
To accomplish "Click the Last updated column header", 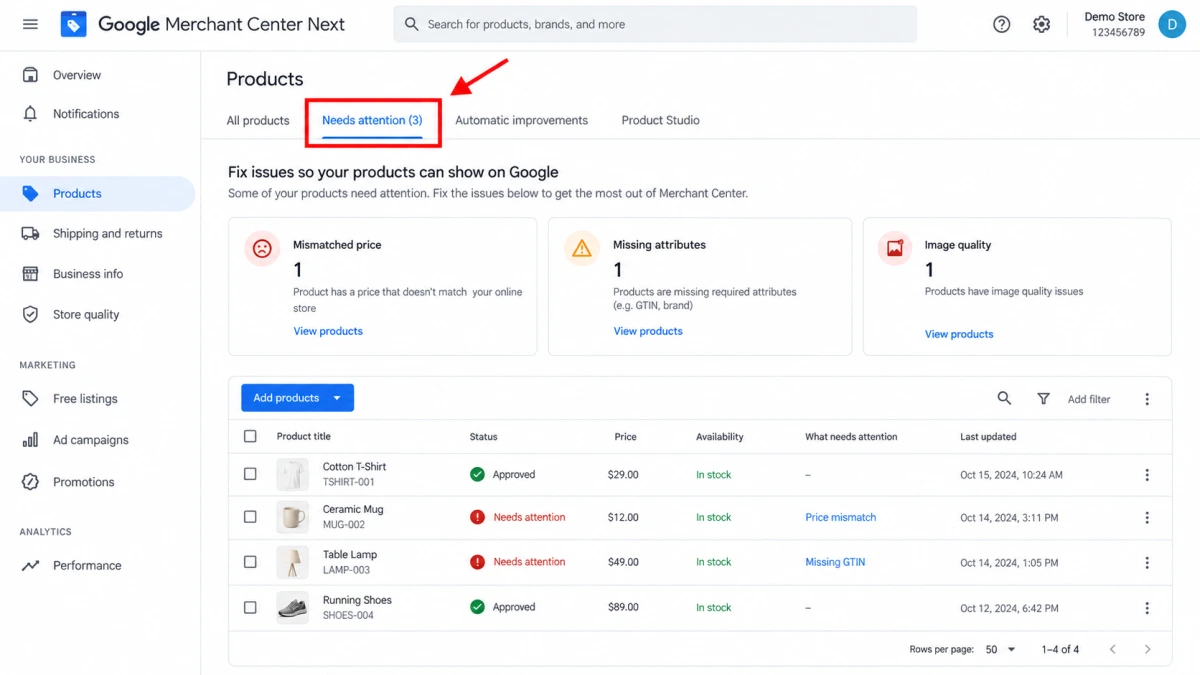I will (x=988, y=437).
